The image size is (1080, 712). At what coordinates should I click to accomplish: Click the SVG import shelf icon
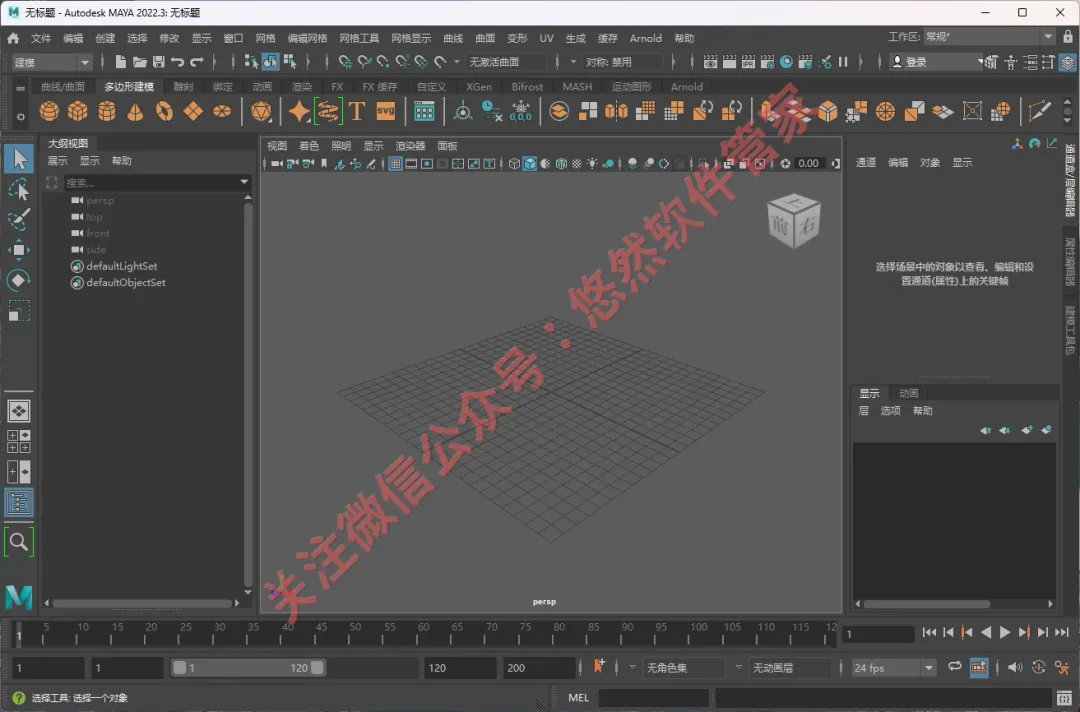[x=386, y=111]
